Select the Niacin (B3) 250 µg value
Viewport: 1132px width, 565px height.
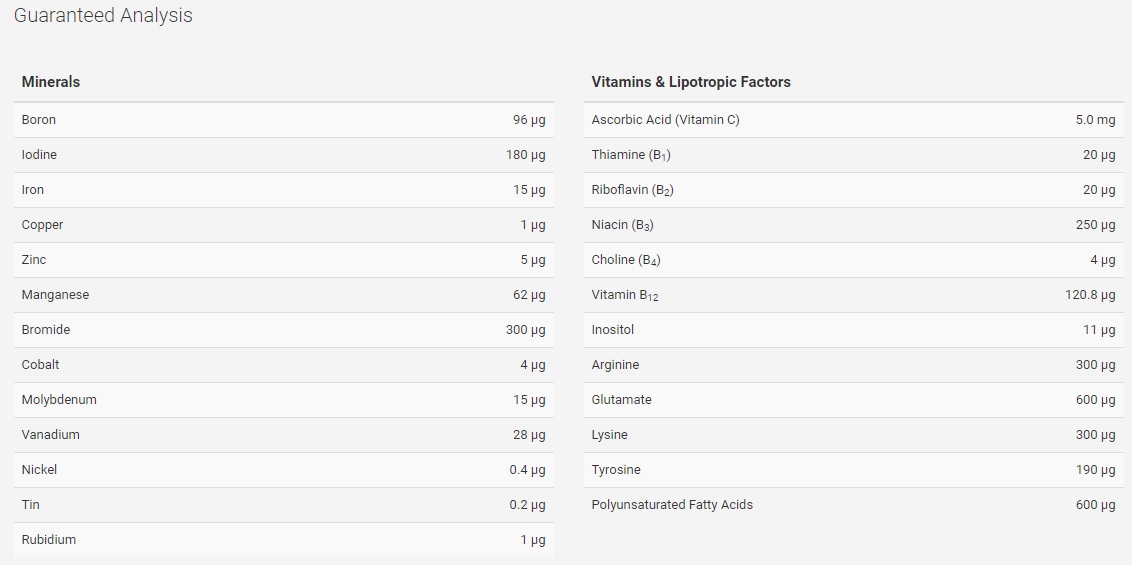1095,225
